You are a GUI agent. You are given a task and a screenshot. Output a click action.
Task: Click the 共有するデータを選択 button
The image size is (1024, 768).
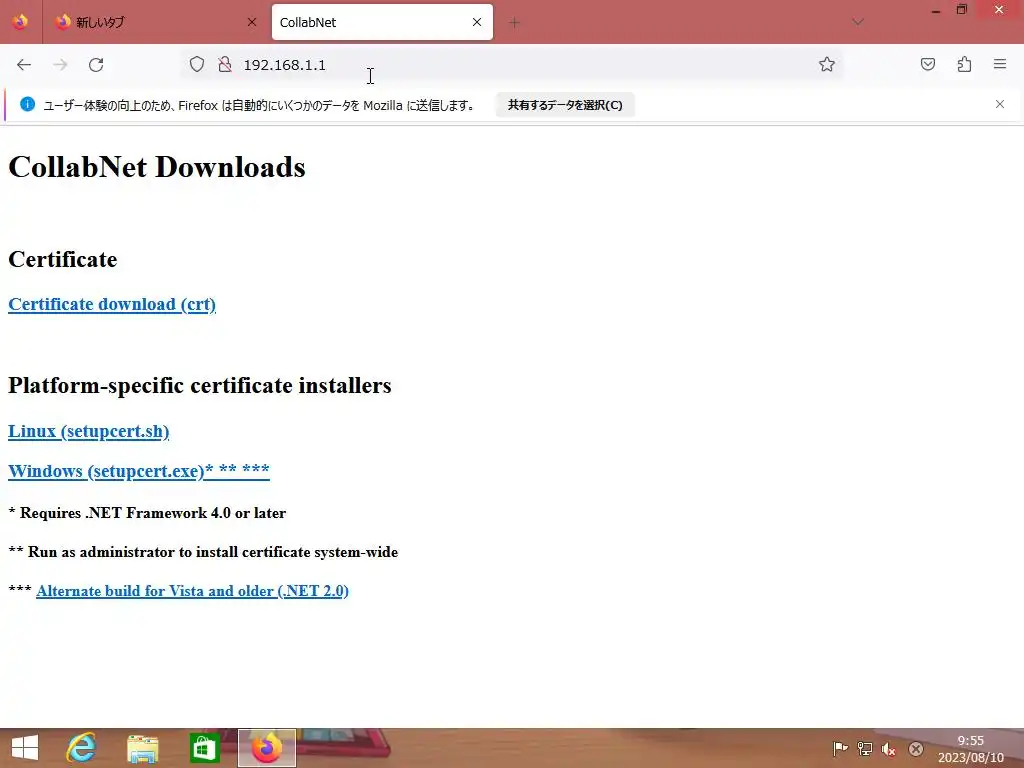pos(565,105)
